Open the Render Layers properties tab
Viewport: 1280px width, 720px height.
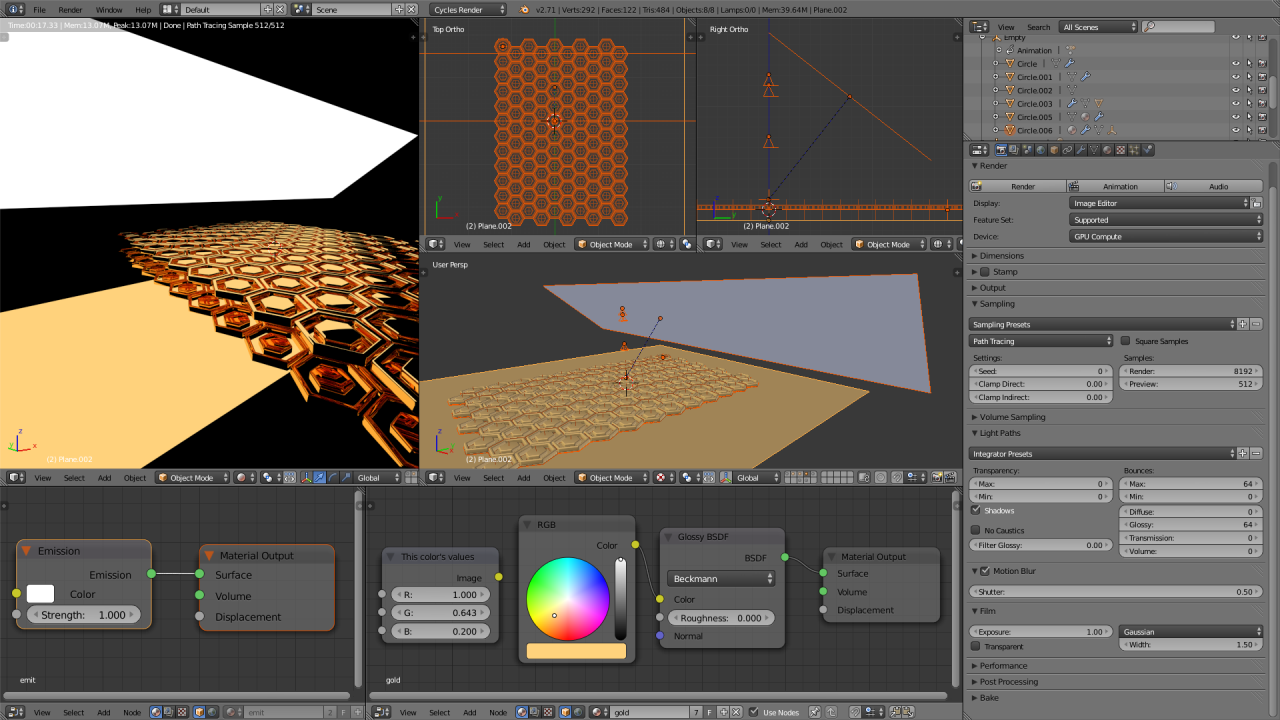(x=1014, y=150)
